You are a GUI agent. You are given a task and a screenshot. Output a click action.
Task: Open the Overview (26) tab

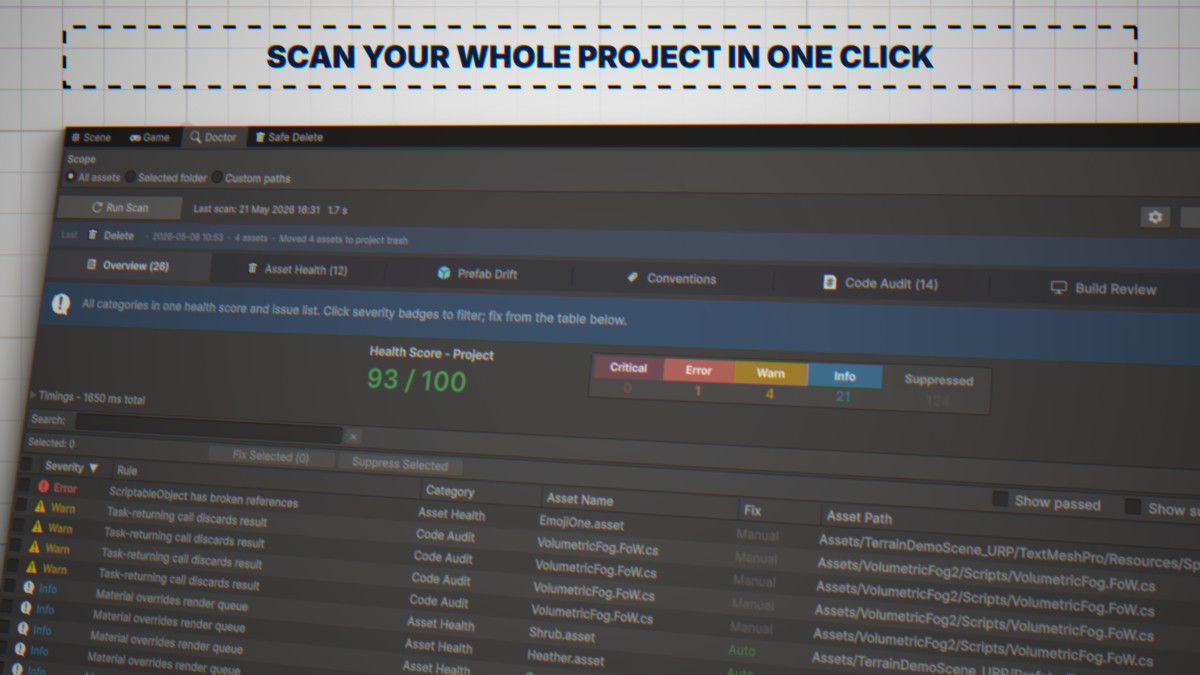pos(128,266)
